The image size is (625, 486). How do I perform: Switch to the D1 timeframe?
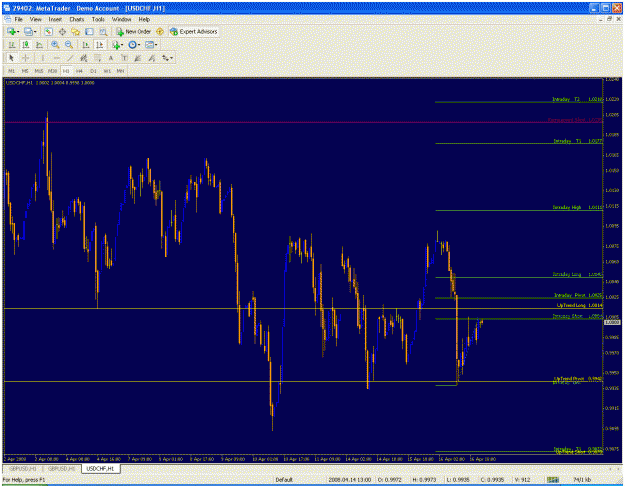pos(93,71)
